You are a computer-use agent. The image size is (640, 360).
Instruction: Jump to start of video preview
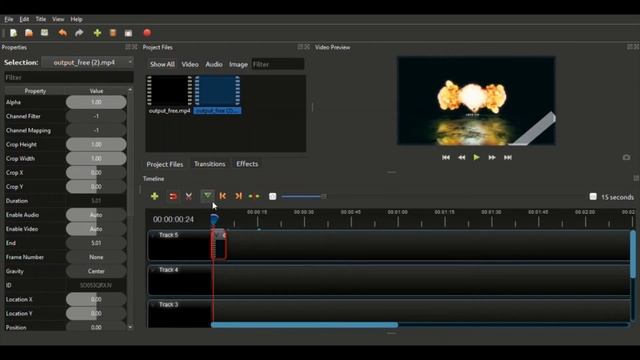(x=446, y=157)
